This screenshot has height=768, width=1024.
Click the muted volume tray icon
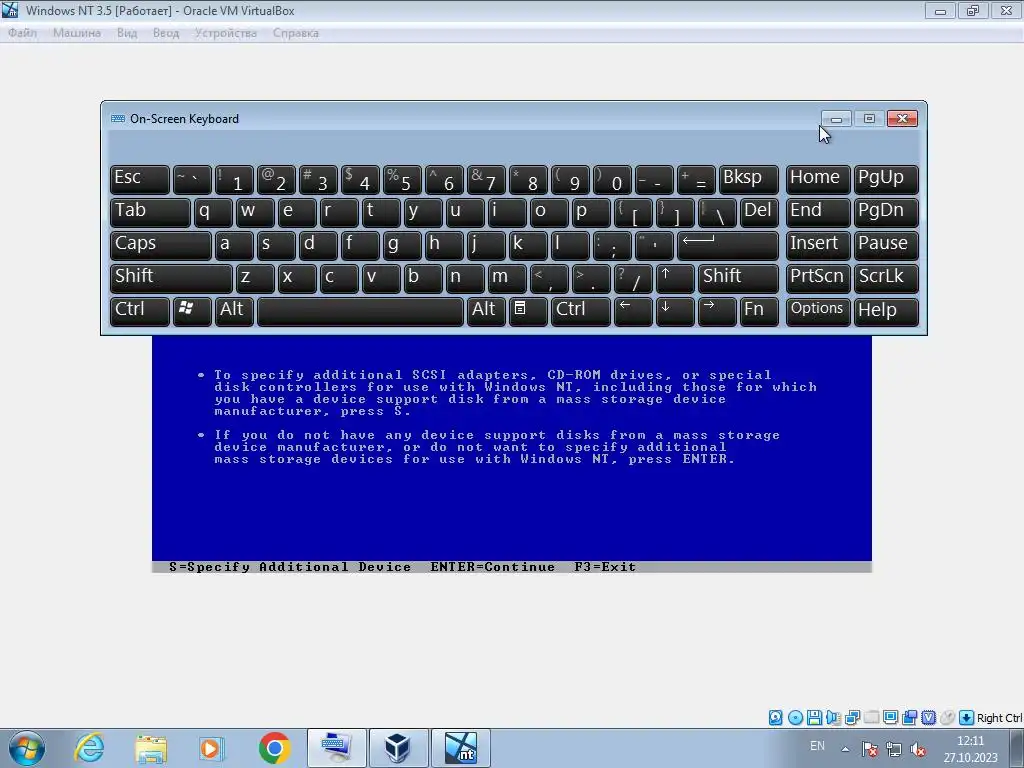pyautogui.click(x=918, y=748)
